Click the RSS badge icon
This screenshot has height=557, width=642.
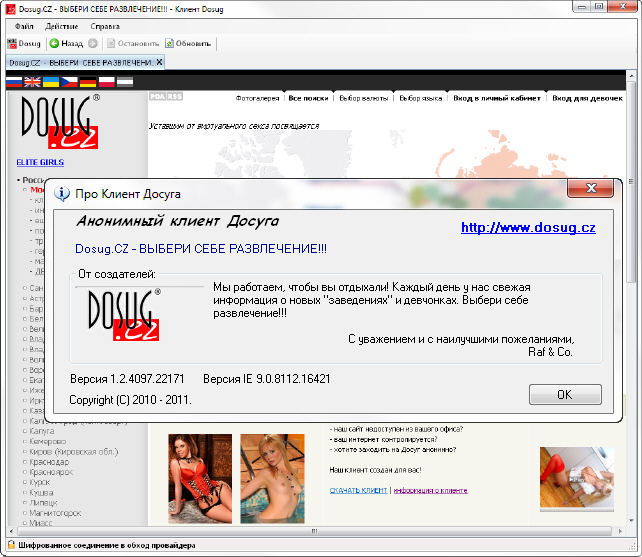pyautogui.click(x=175, y=96)
